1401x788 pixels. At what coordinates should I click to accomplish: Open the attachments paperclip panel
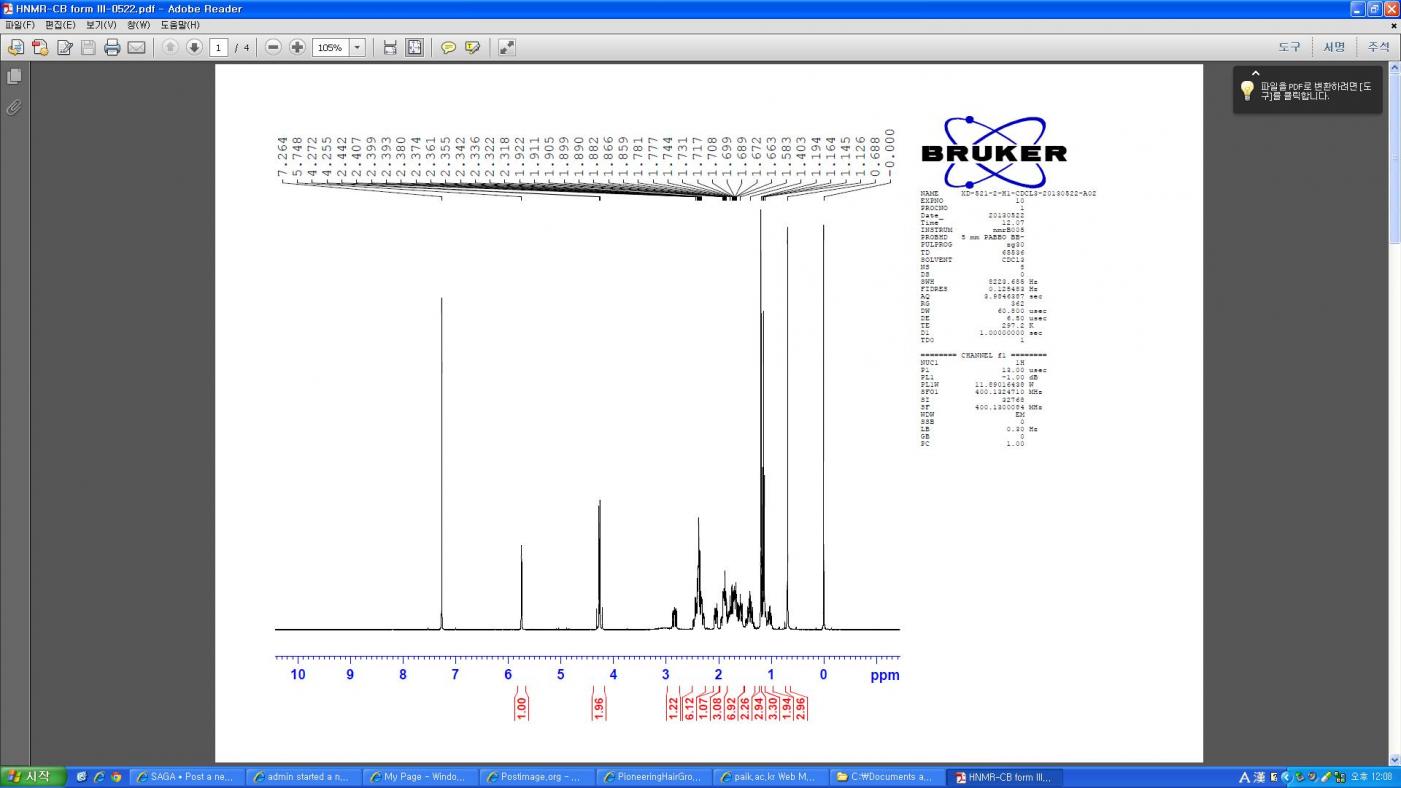tap(14, 107)
